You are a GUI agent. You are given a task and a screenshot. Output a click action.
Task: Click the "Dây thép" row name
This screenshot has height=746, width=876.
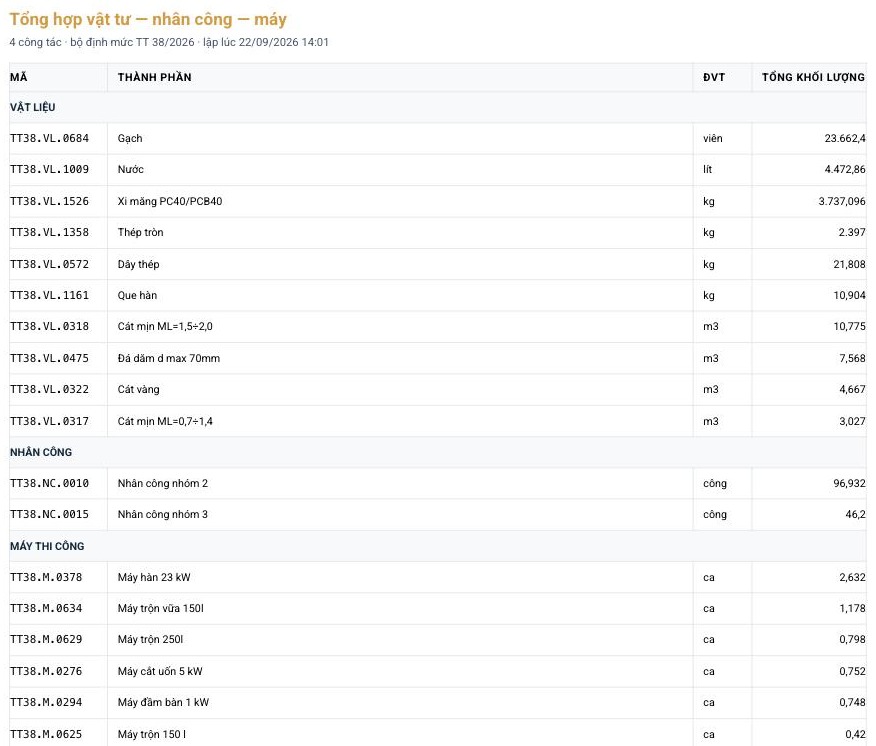tap(139, 264)
